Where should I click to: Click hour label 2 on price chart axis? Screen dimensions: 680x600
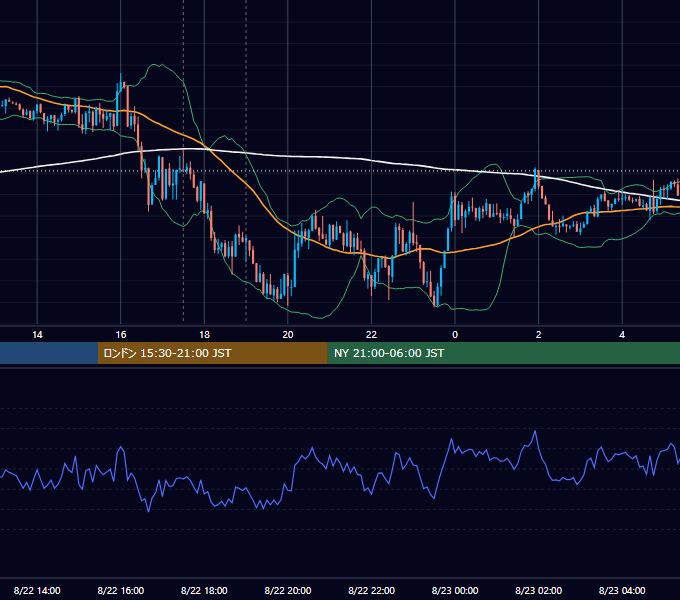click(x=539, y=335)
